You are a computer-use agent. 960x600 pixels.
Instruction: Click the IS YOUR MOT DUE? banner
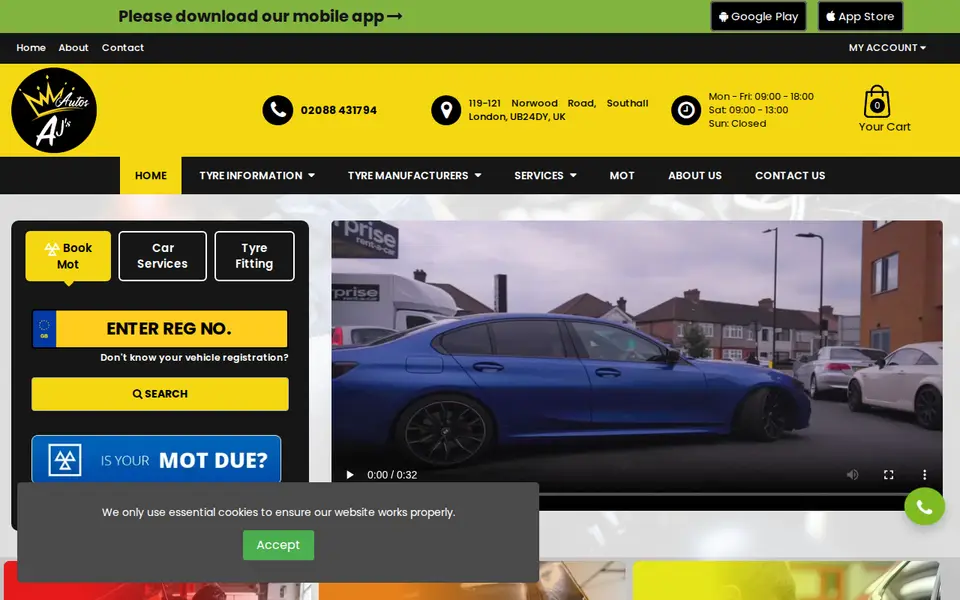[x=156, y=459]
